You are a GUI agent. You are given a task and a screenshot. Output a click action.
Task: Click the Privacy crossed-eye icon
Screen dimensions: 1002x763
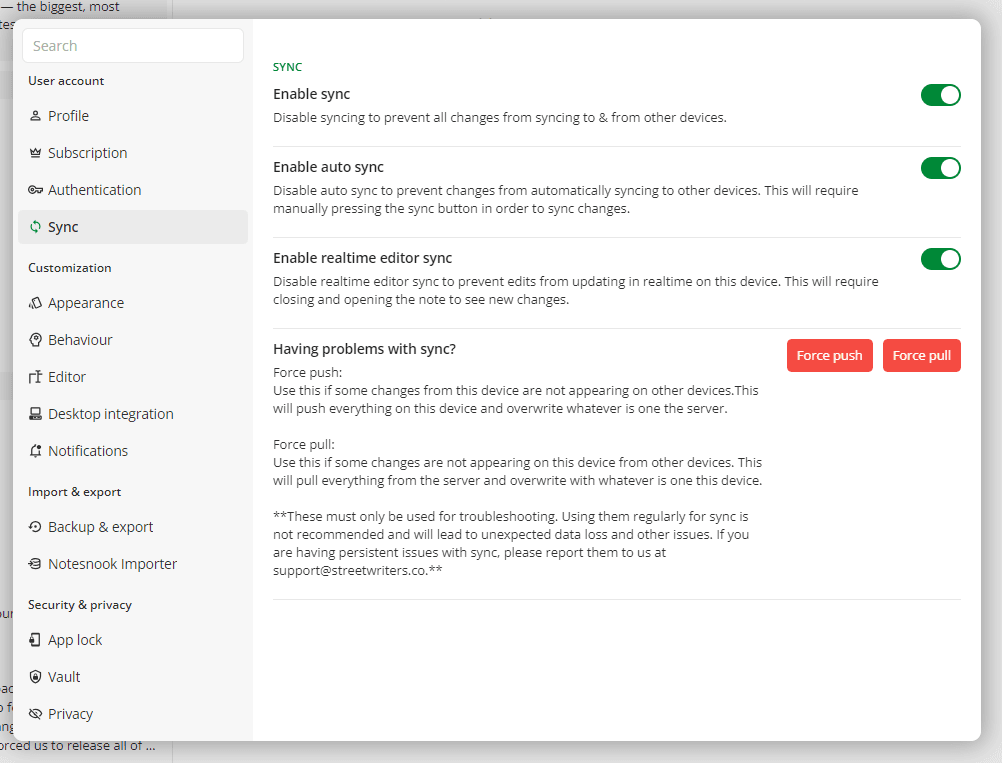pos(35,713)
